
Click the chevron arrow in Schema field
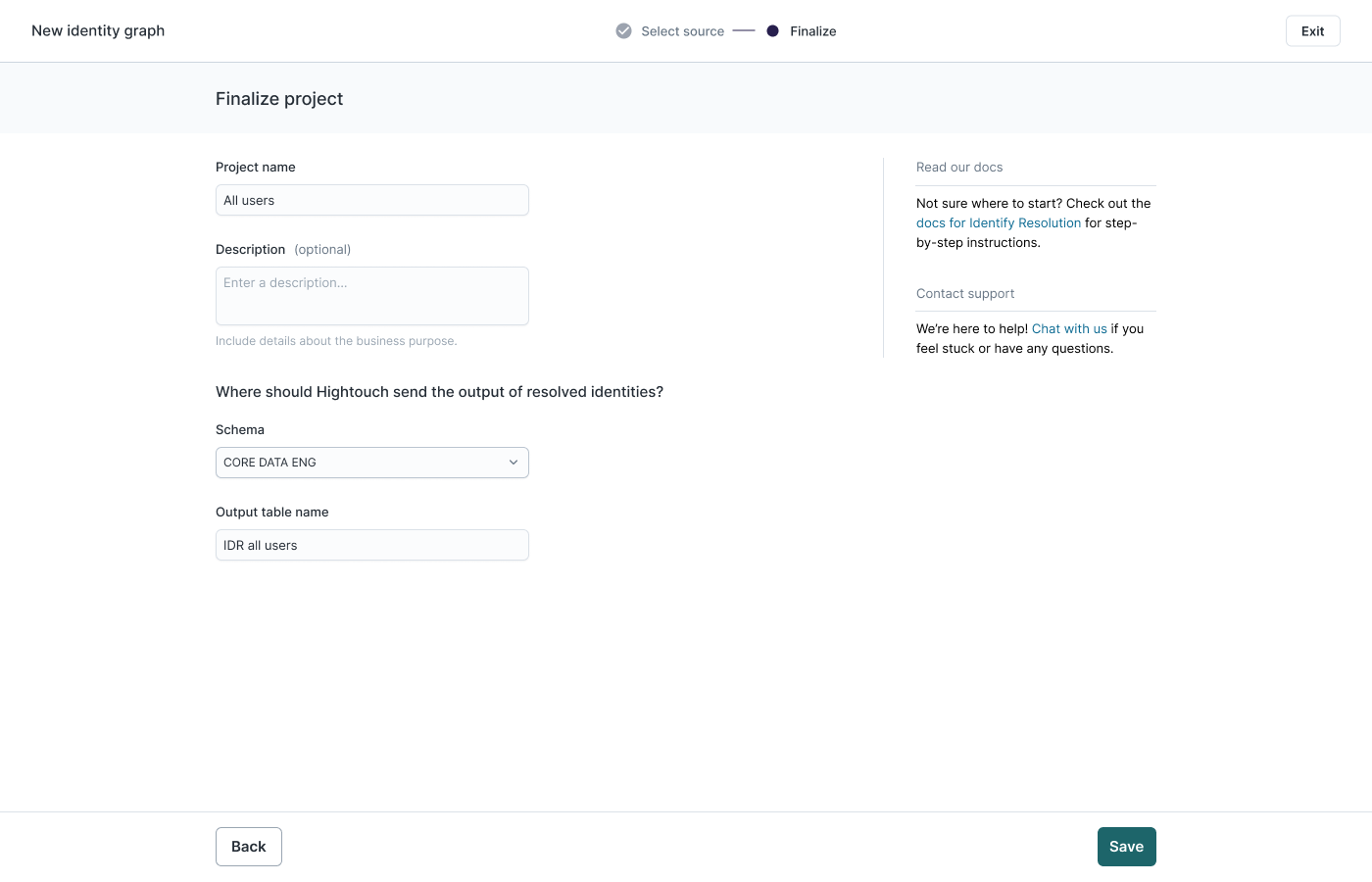513,463
